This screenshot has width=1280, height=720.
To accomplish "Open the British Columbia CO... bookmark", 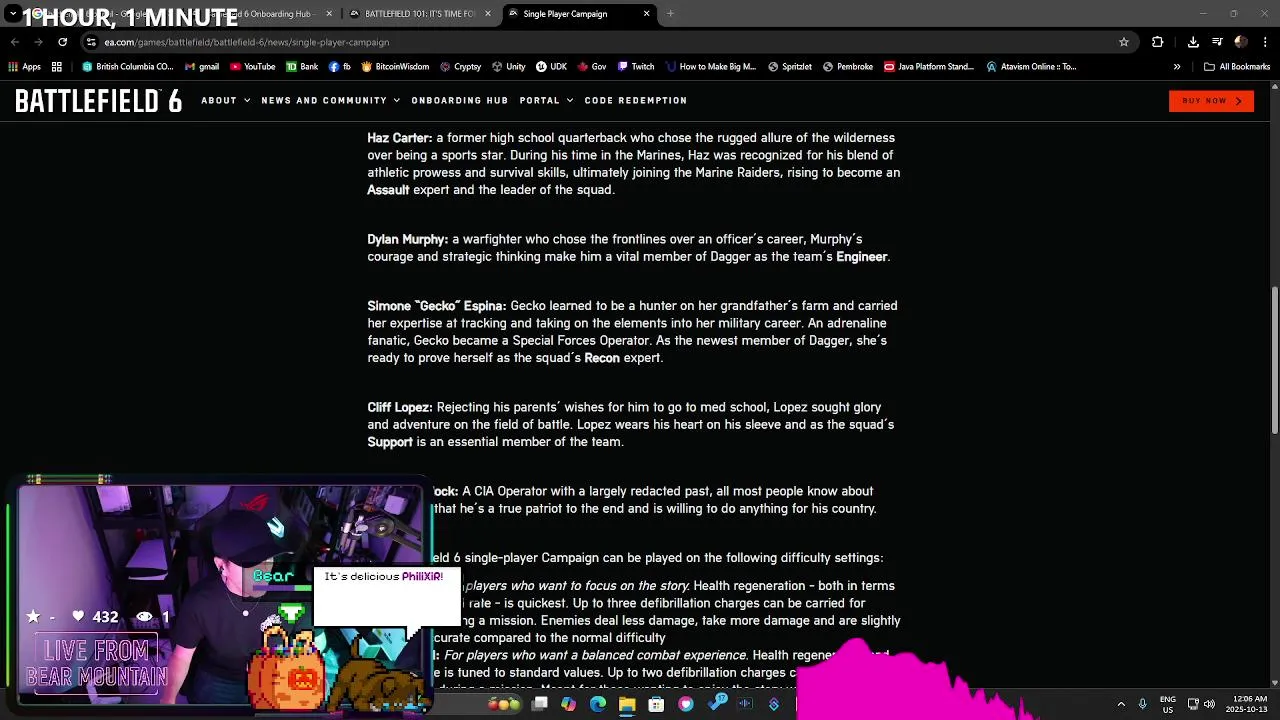I will [x=128, y=67].
